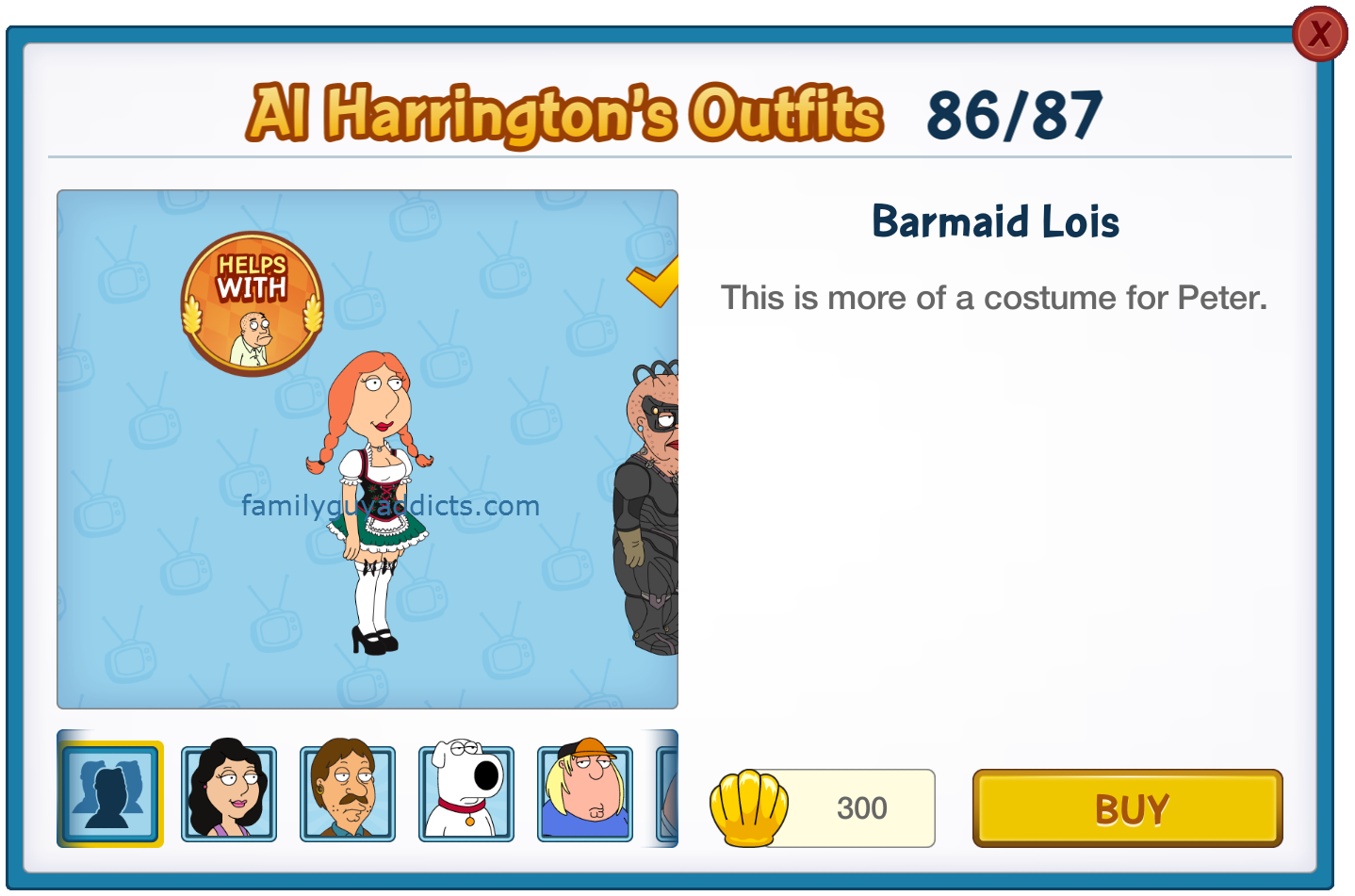Click the yellow checkmark on next outfit

(654, 283)
